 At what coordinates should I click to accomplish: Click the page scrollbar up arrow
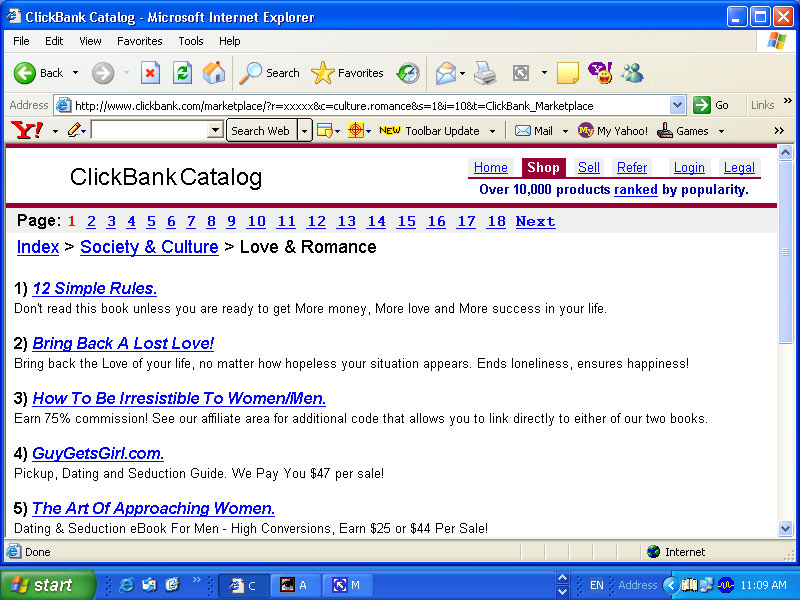(785, 153)
